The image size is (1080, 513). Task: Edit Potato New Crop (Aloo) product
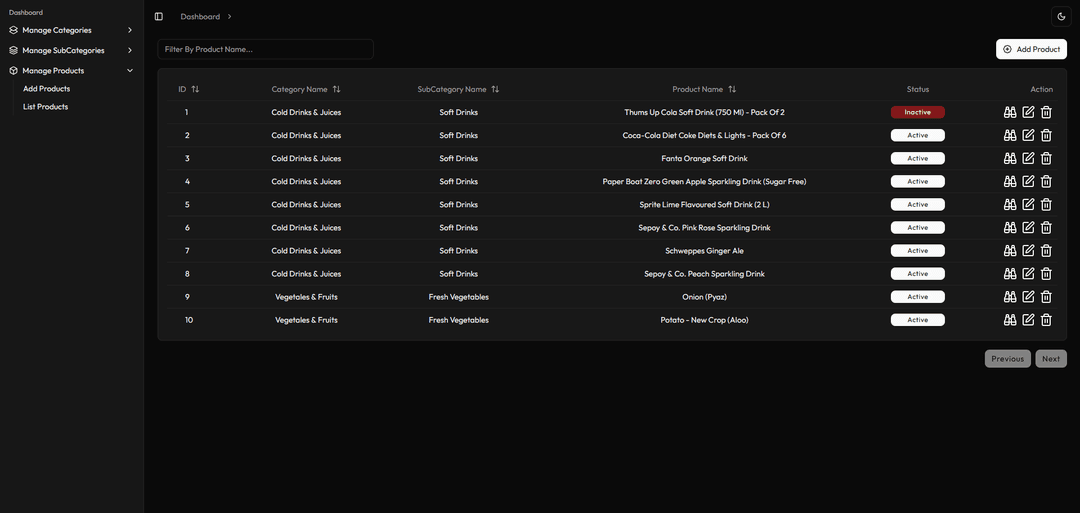(1028, 320)
